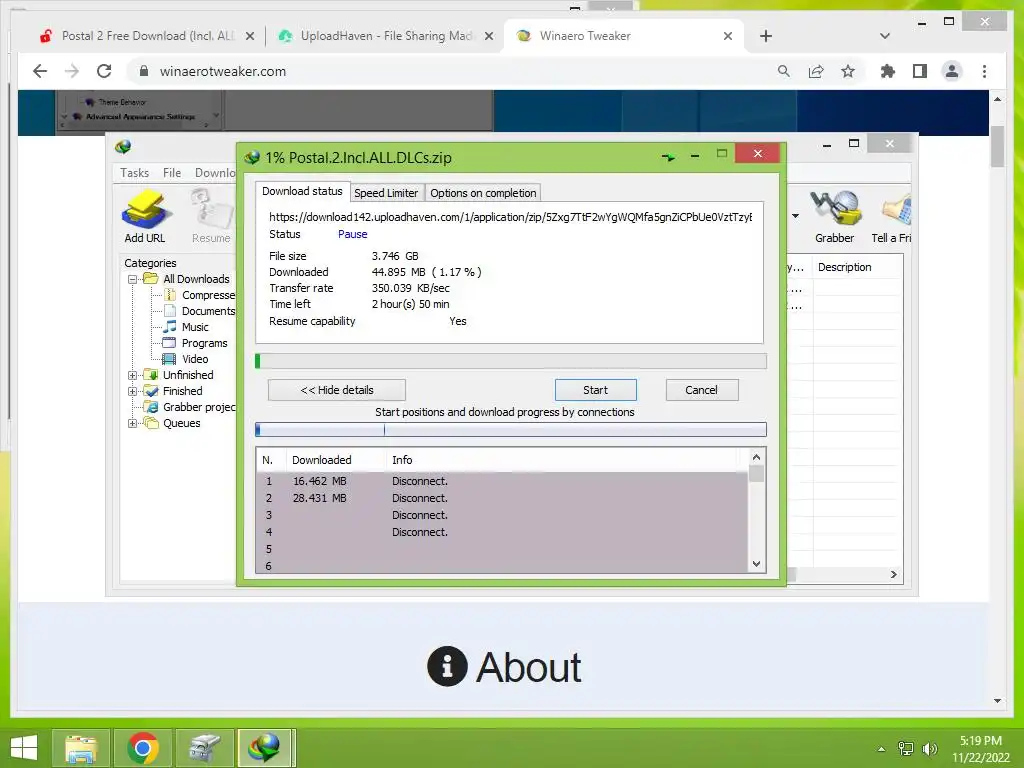Click the network icon in system tray

(x=906, y=749)
